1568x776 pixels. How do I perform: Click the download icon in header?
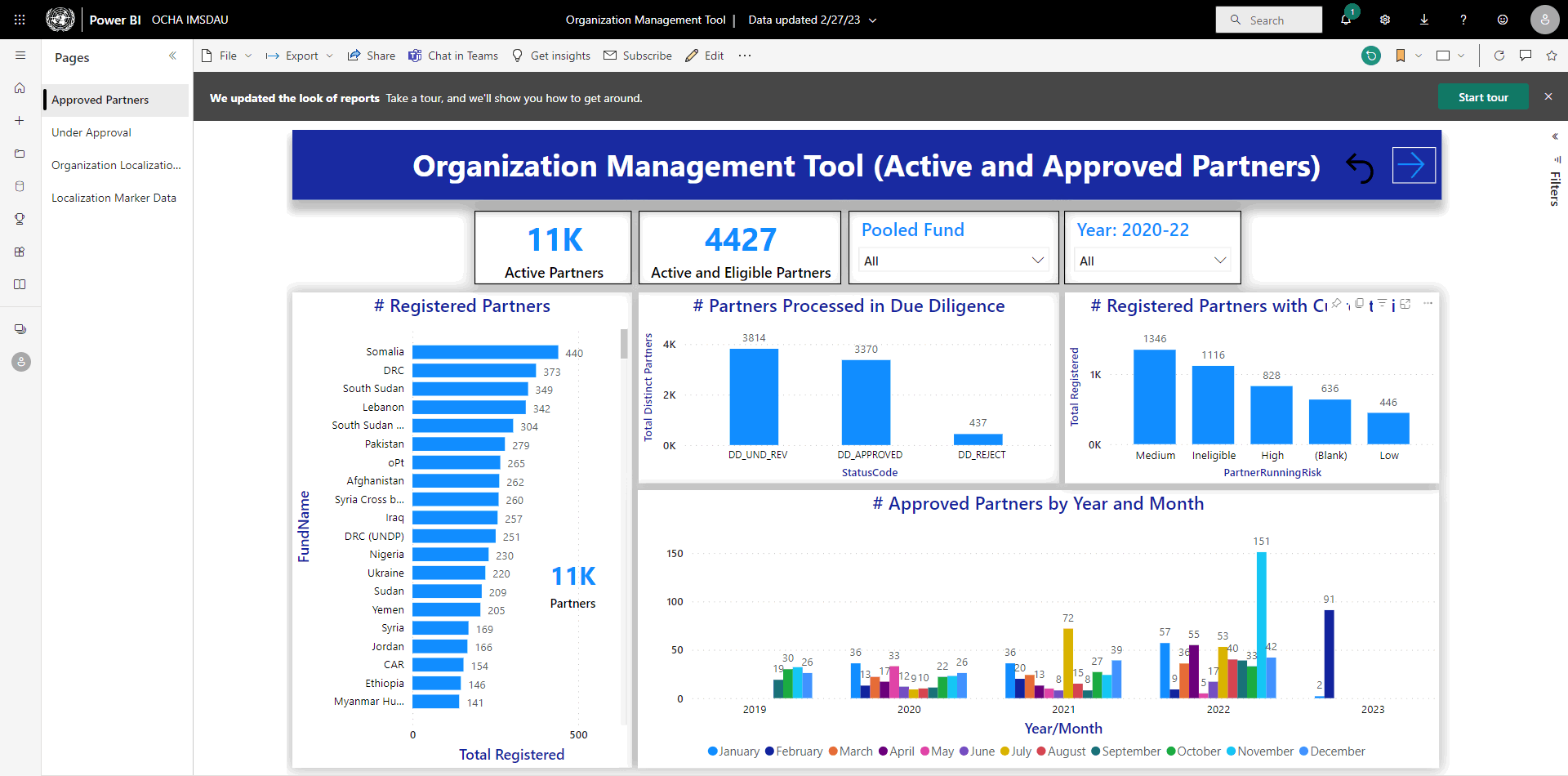1424,20
